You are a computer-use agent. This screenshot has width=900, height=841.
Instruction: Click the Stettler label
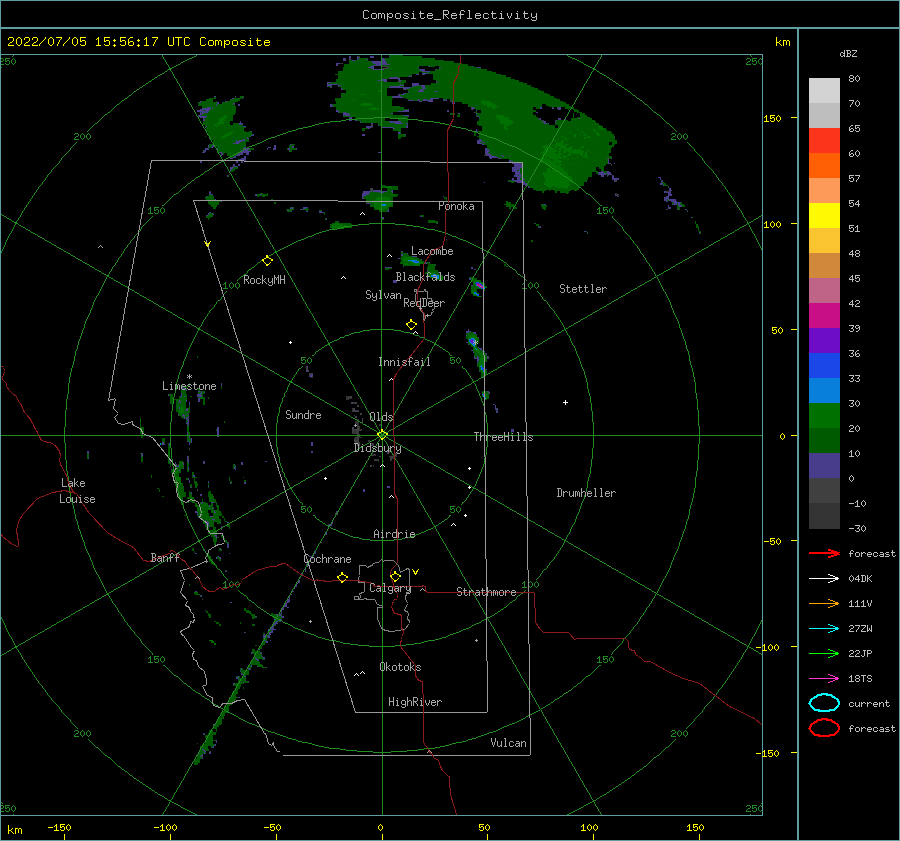pos(583,289)
